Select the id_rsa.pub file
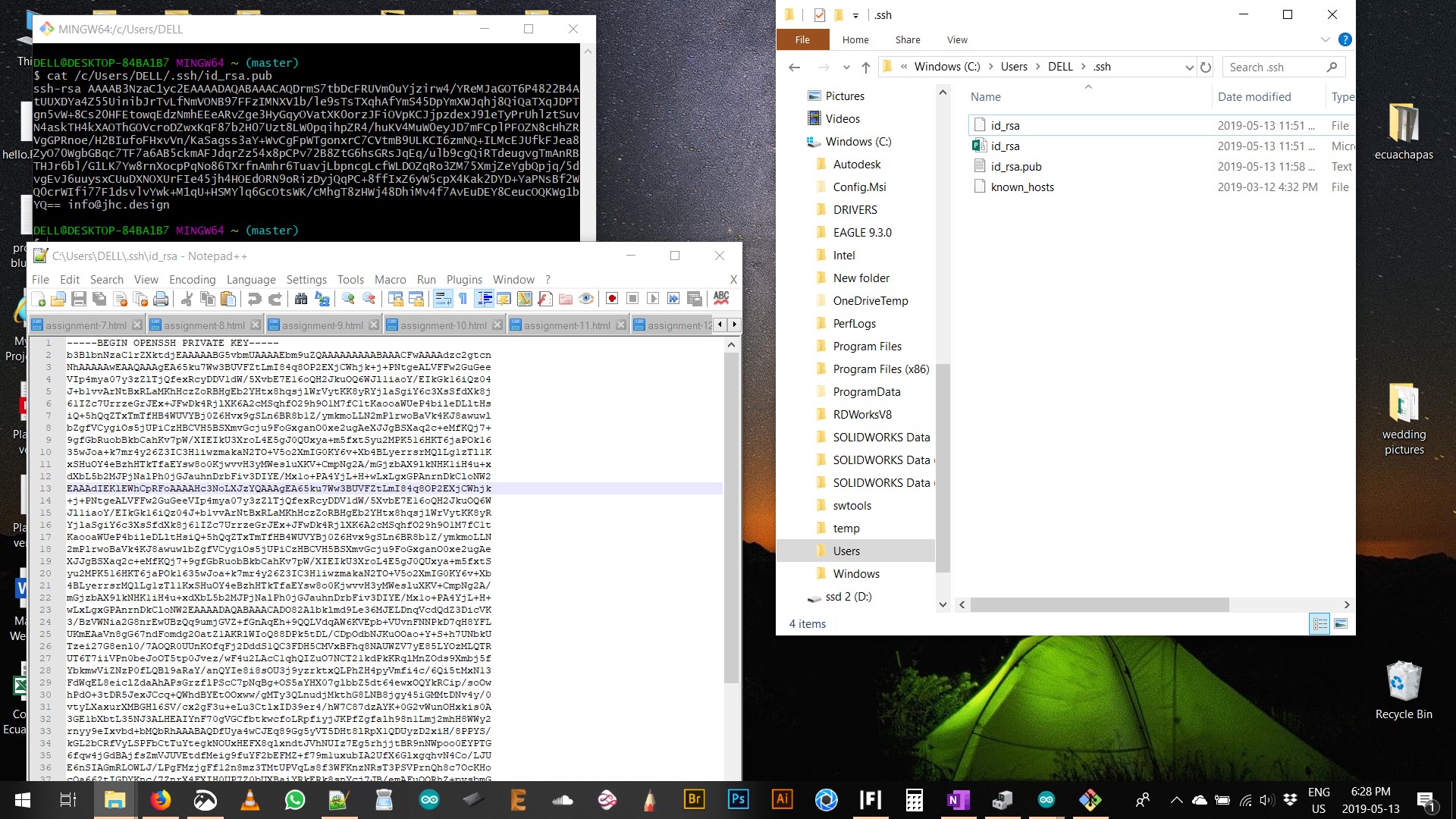 (1015, 167)
